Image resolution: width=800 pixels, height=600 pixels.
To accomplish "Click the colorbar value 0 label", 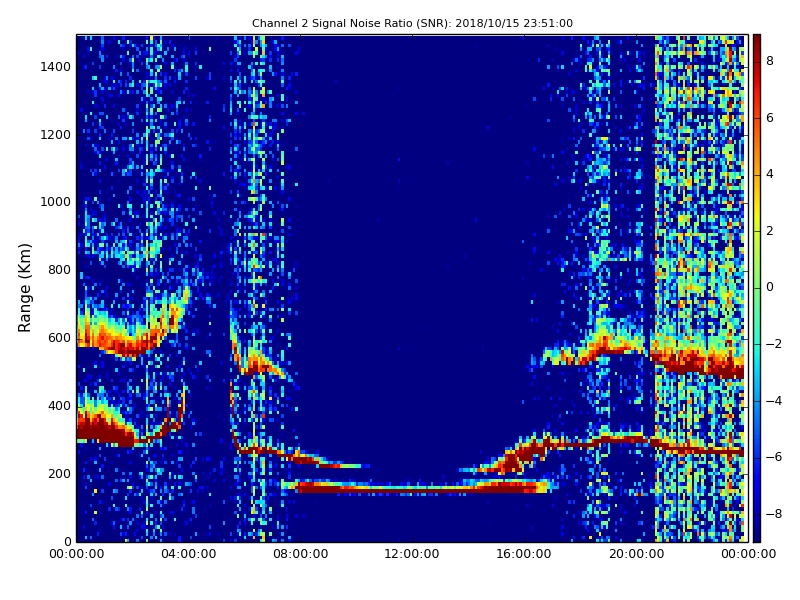I will (770, 287).
